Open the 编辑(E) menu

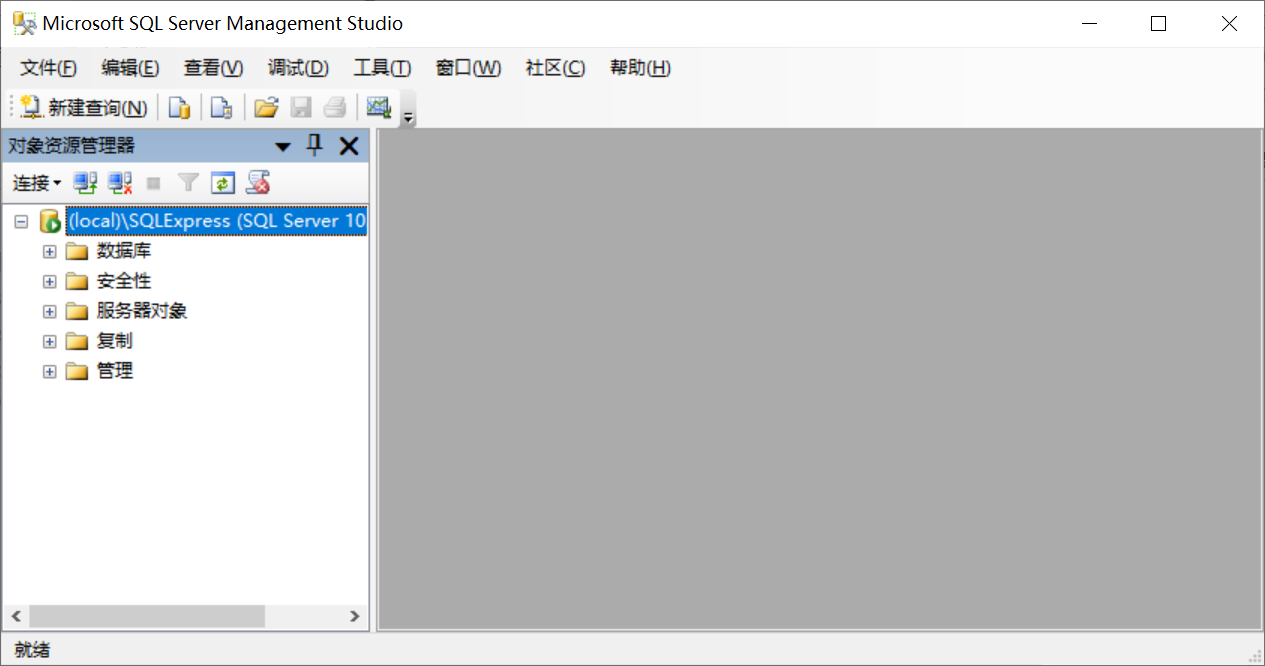130,68
